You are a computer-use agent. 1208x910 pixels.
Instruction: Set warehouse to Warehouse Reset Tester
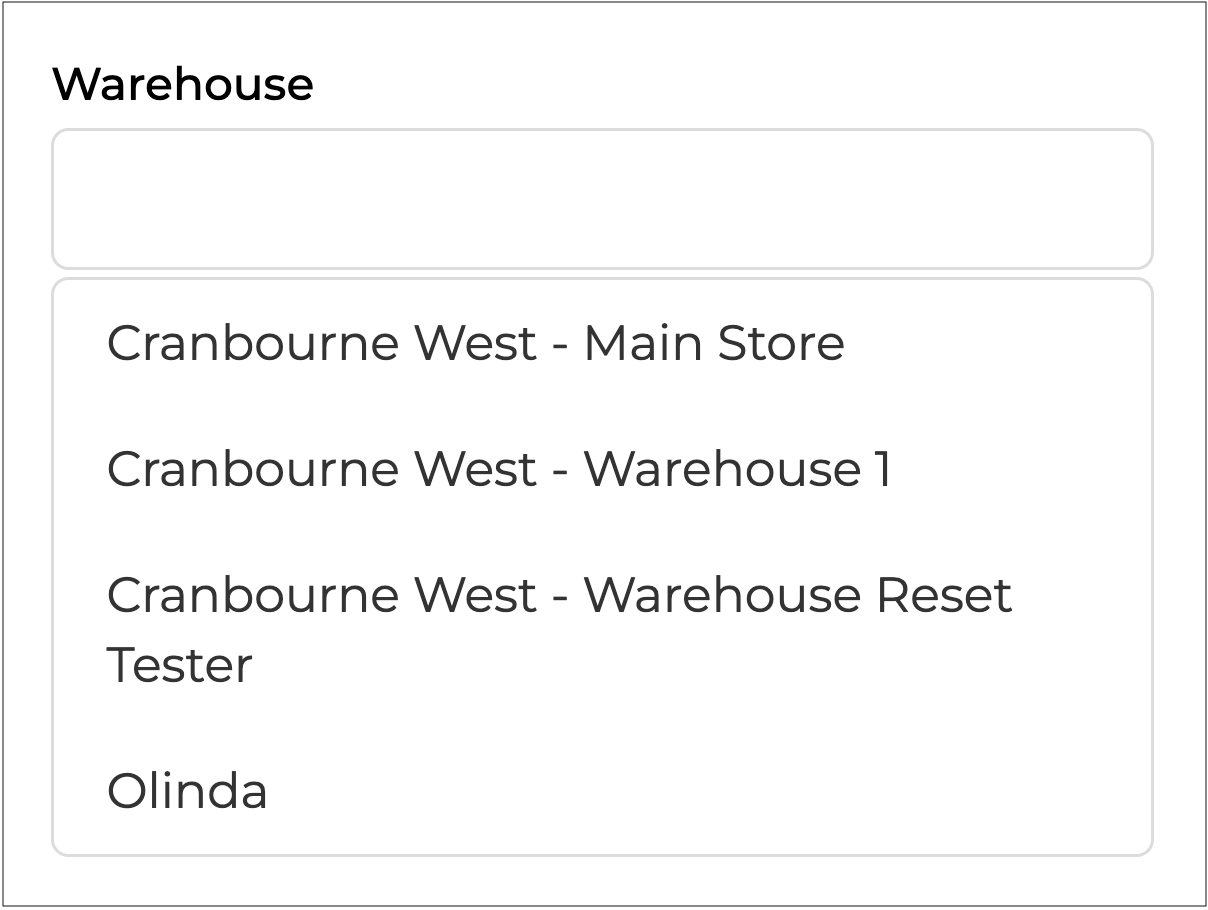pyautogui.click(x=559, y=629)
